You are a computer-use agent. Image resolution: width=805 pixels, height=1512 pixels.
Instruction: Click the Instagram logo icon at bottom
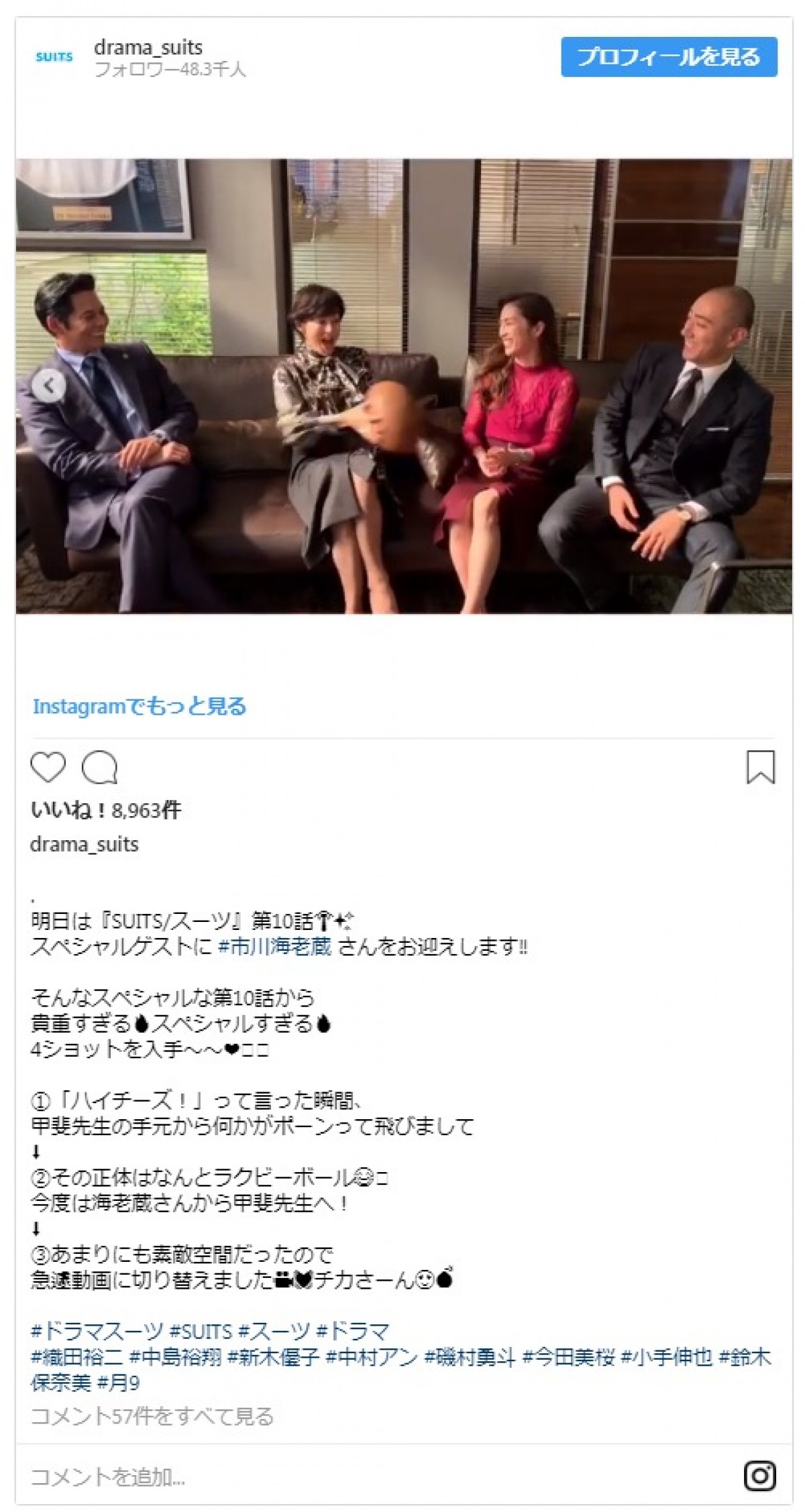click(x=760, y=1476)
